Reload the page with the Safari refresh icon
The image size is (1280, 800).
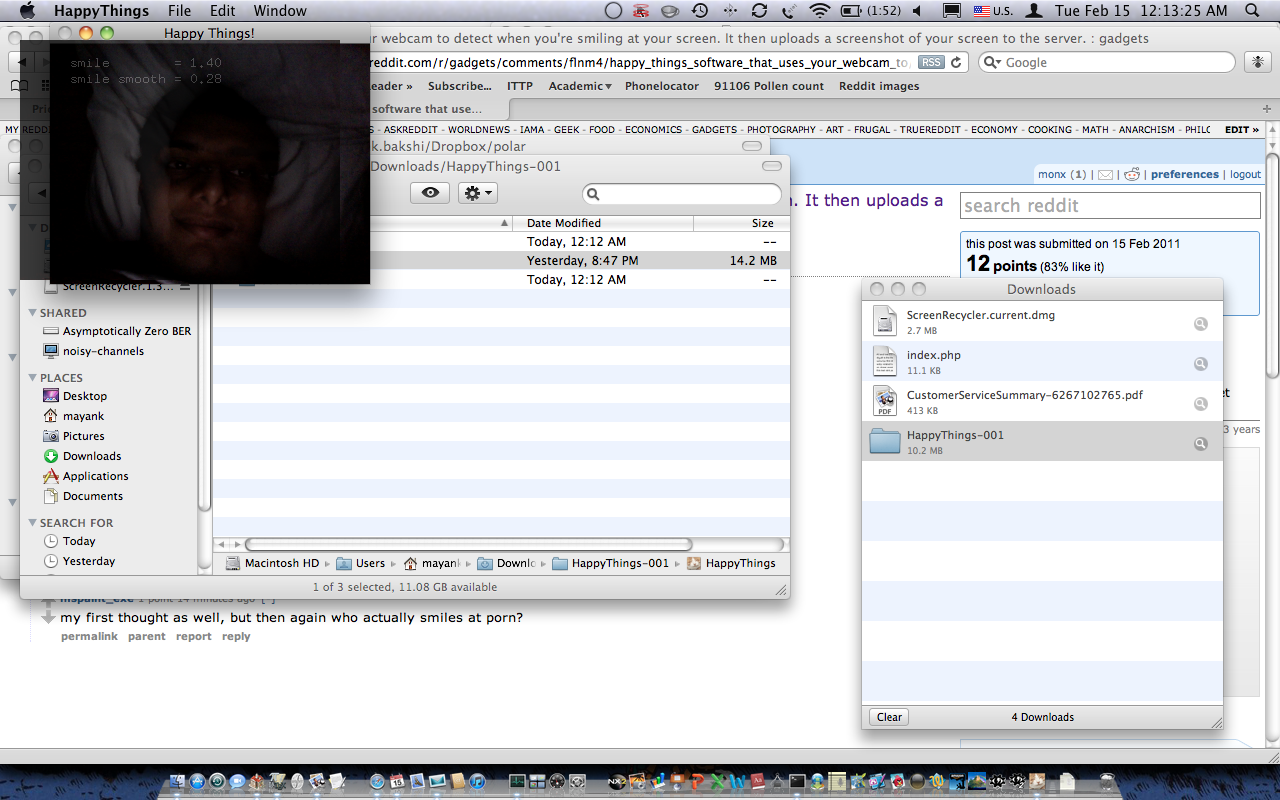click(957, 62)
